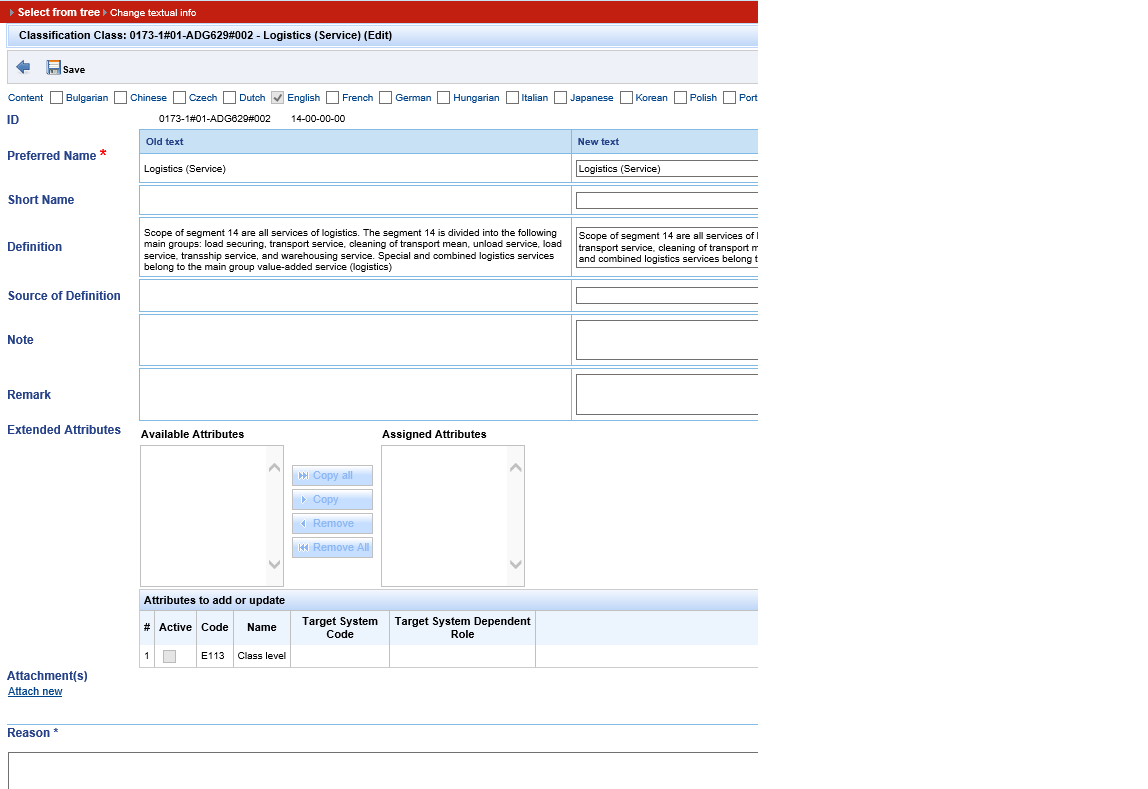The height and width of the screenshot is (789, 1148).
Task: Tick the Japanese language checkbox
Action: coord(561,98)
